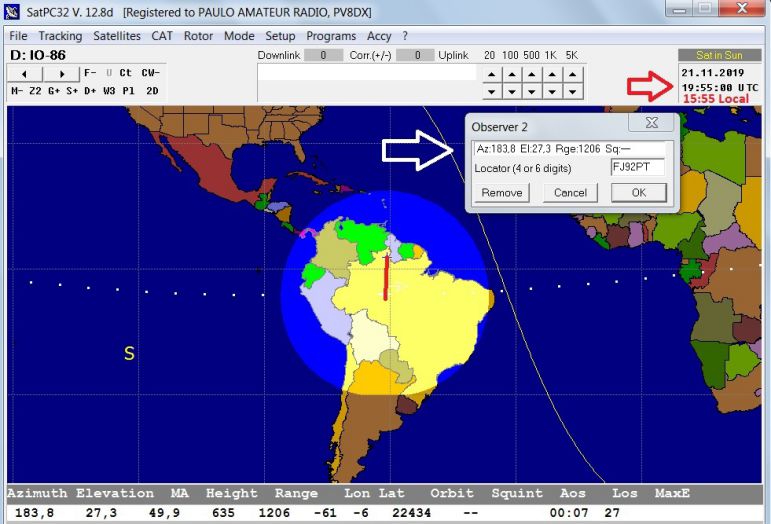Viewport: 771px width, 524px height.
Task: Click the Locator input field with FJ92PT
Action: 637,167
